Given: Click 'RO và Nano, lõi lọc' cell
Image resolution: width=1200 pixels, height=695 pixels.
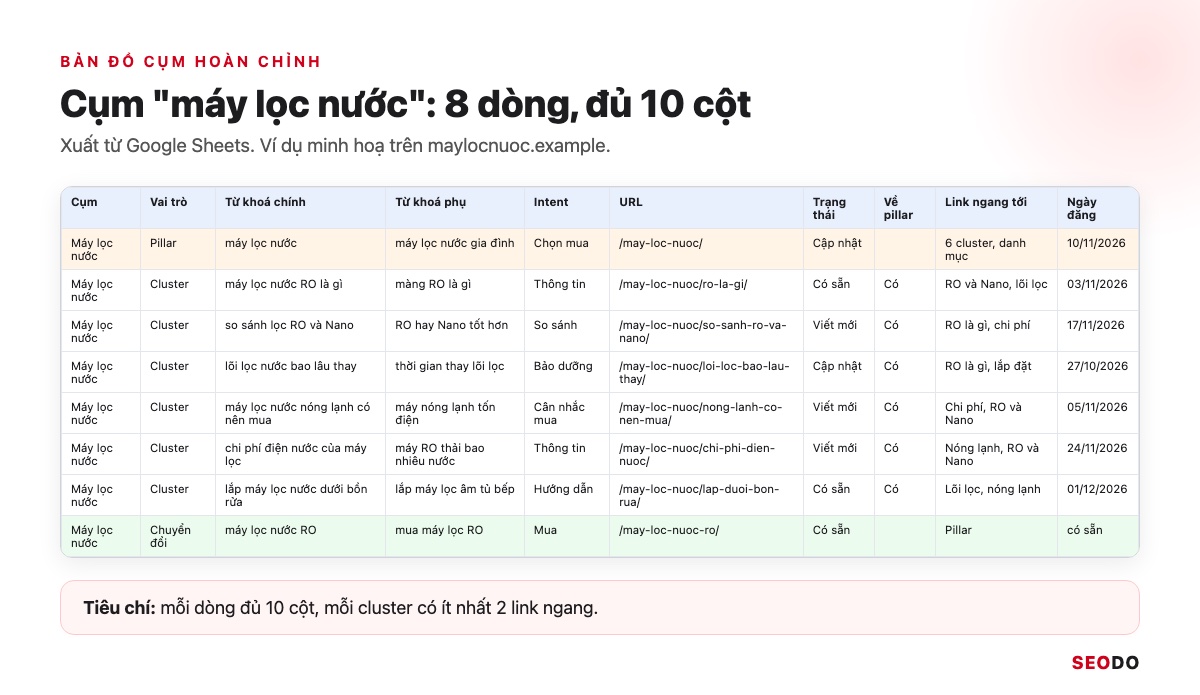Looking at the screenshot, I should [996, 290].
